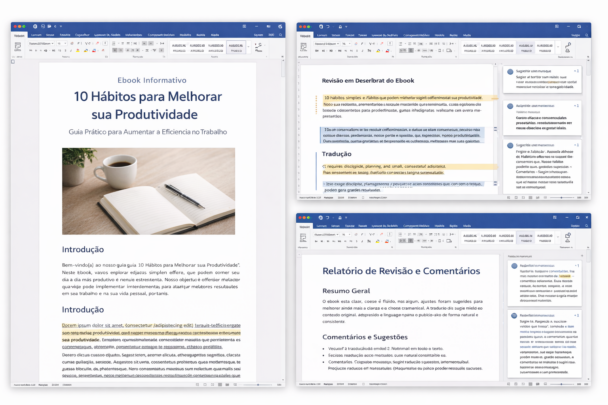The image size is (608, 405).
Task: Click the save icon in the left window title bar
Action: click(35, 26)
